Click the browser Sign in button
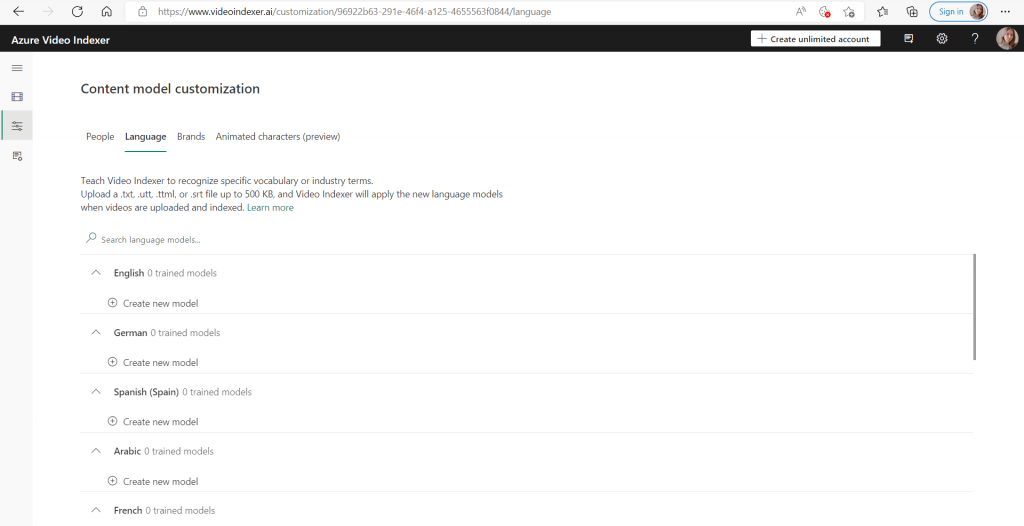Image resolution: width=1024 pixels, height=526 pixels. click(x=958, y=11)
